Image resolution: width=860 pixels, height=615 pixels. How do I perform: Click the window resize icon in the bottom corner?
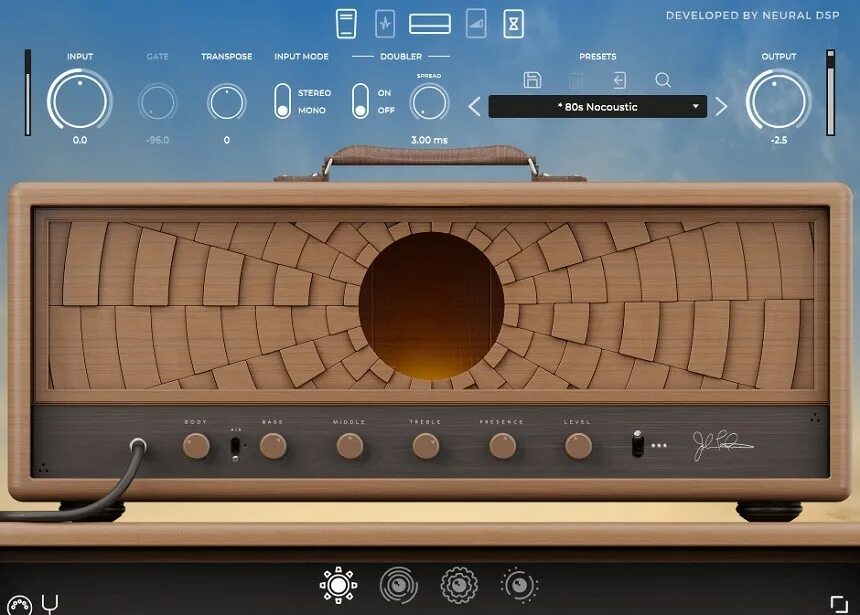(x=839, y=604)
